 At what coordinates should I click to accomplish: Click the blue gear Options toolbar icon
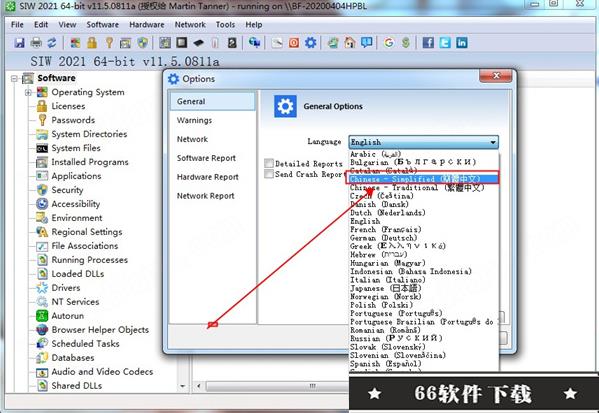point(311,42)
